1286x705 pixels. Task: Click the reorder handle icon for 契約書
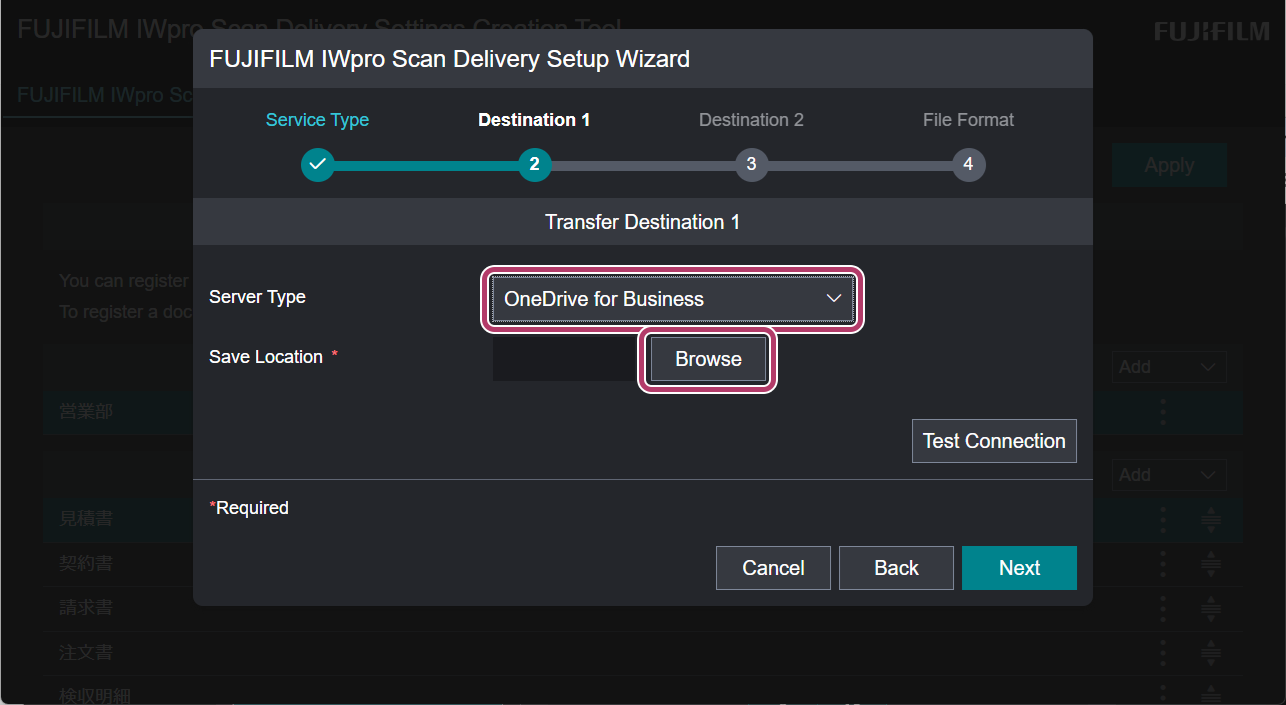point(1211,564)
